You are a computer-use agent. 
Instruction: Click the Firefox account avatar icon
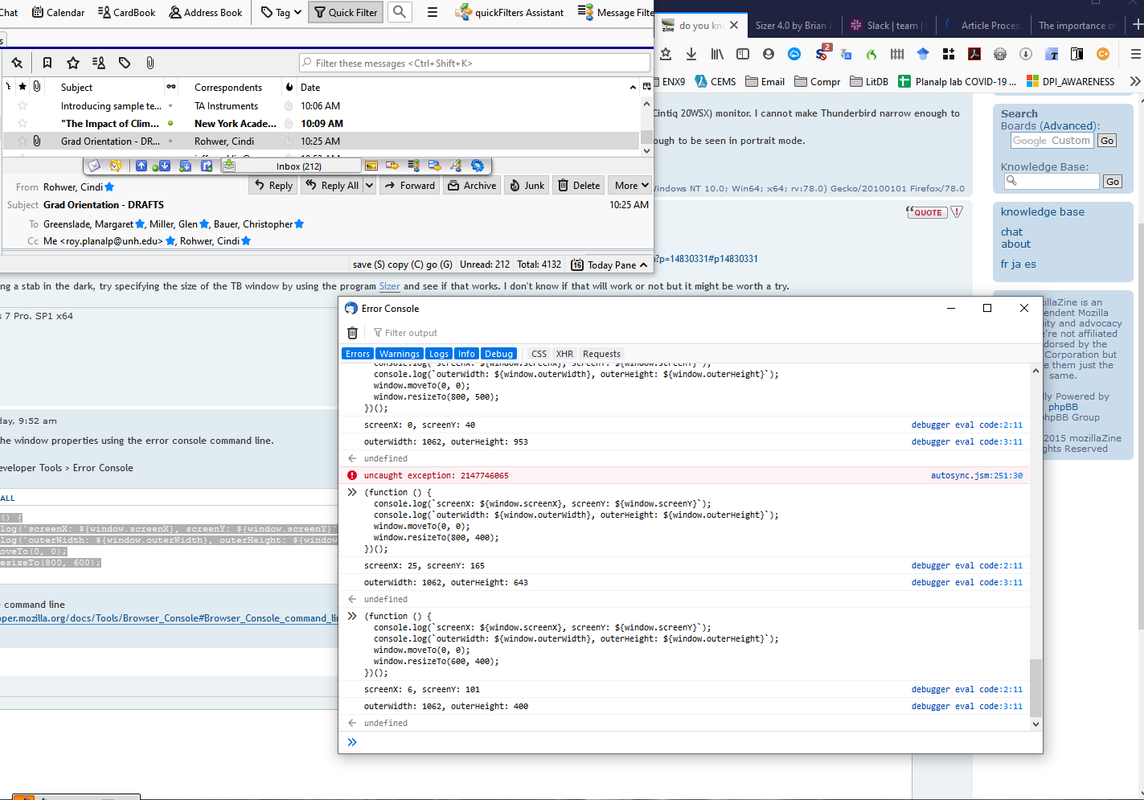768,54
